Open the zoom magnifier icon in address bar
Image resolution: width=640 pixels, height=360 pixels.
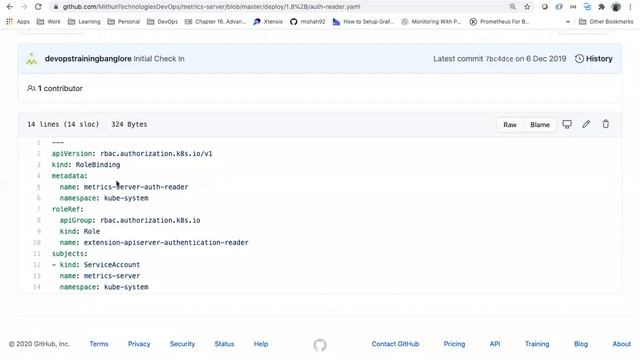click(x=513, y=7)
